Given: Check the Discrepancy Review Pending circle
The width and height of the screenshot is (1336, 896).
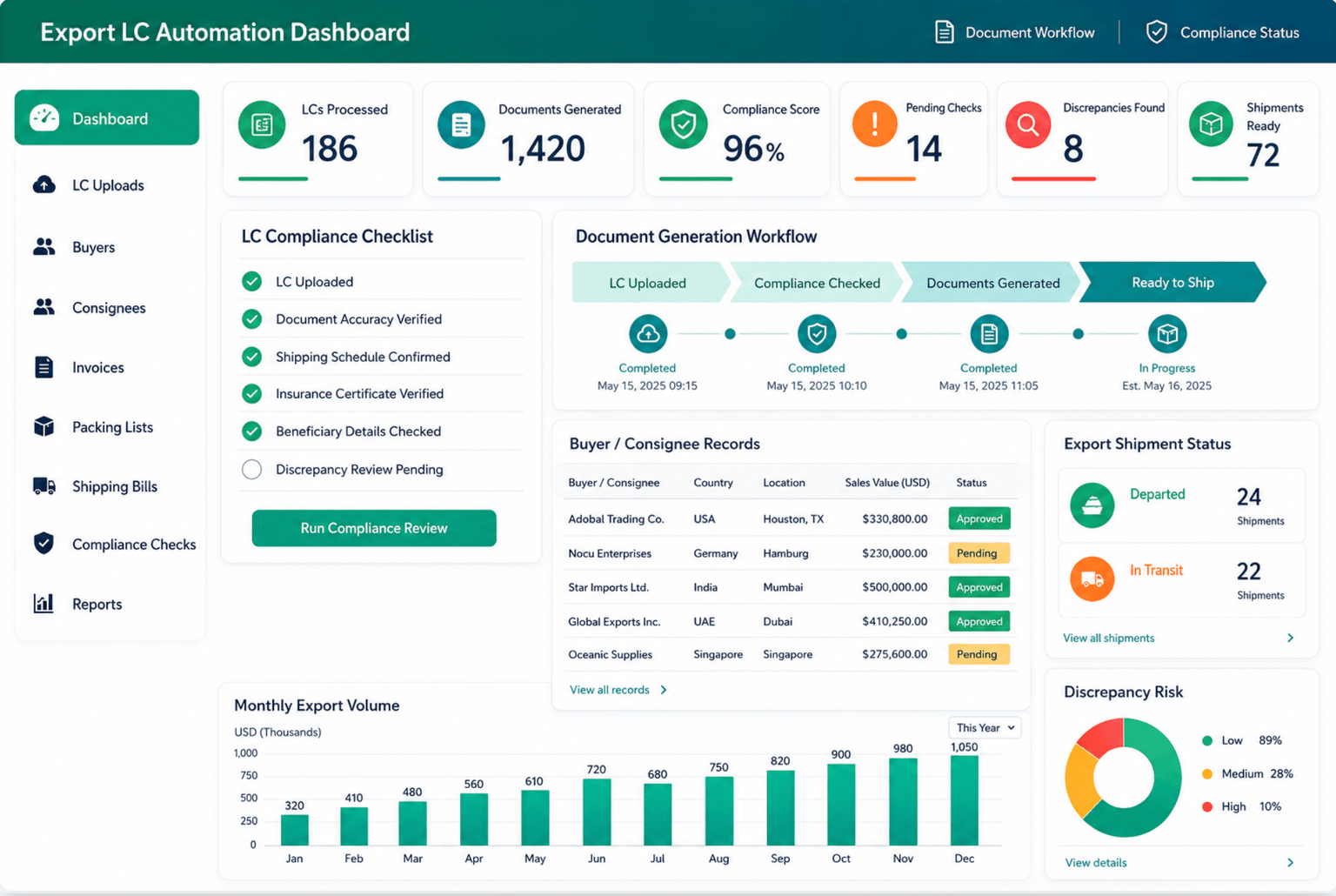Looking at the screenshot, I should [x=252, y=470].
